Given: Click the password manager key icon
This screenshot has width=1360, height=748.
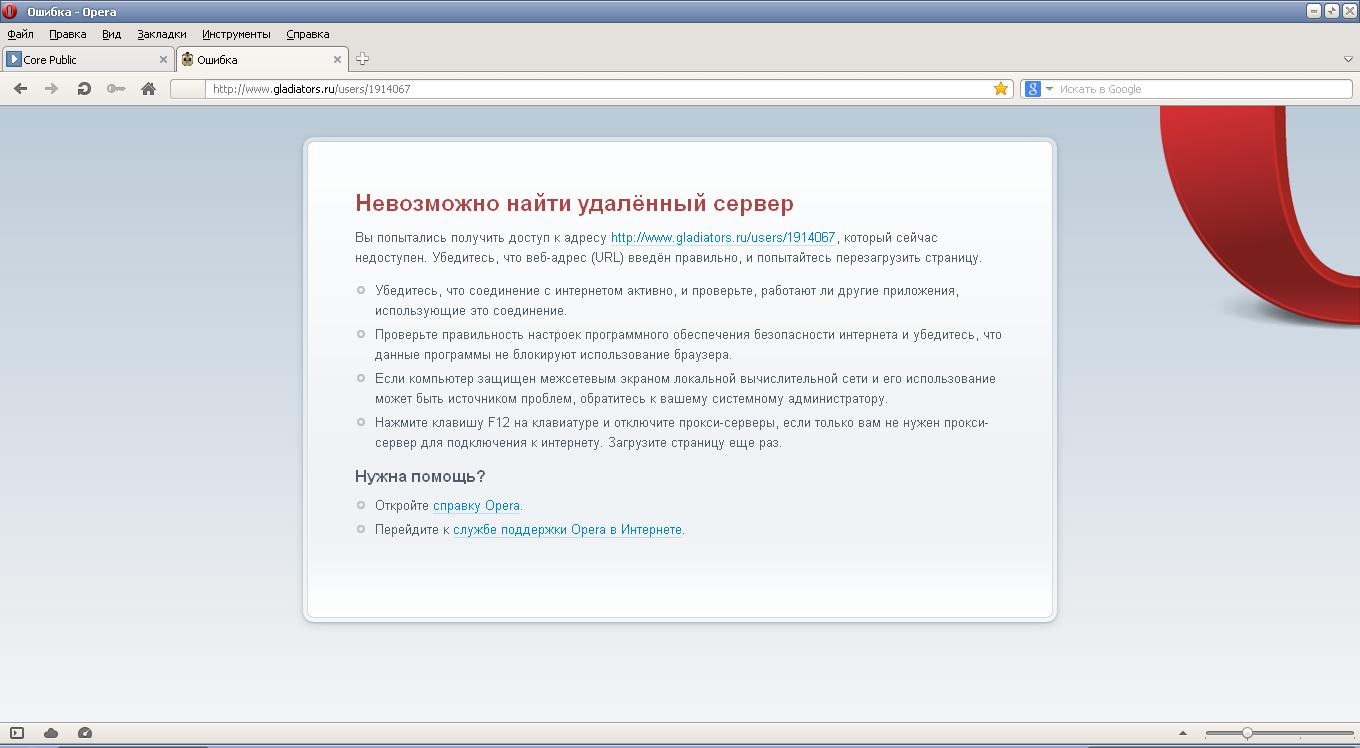Looking at the screenshot, I should (116, 89).
